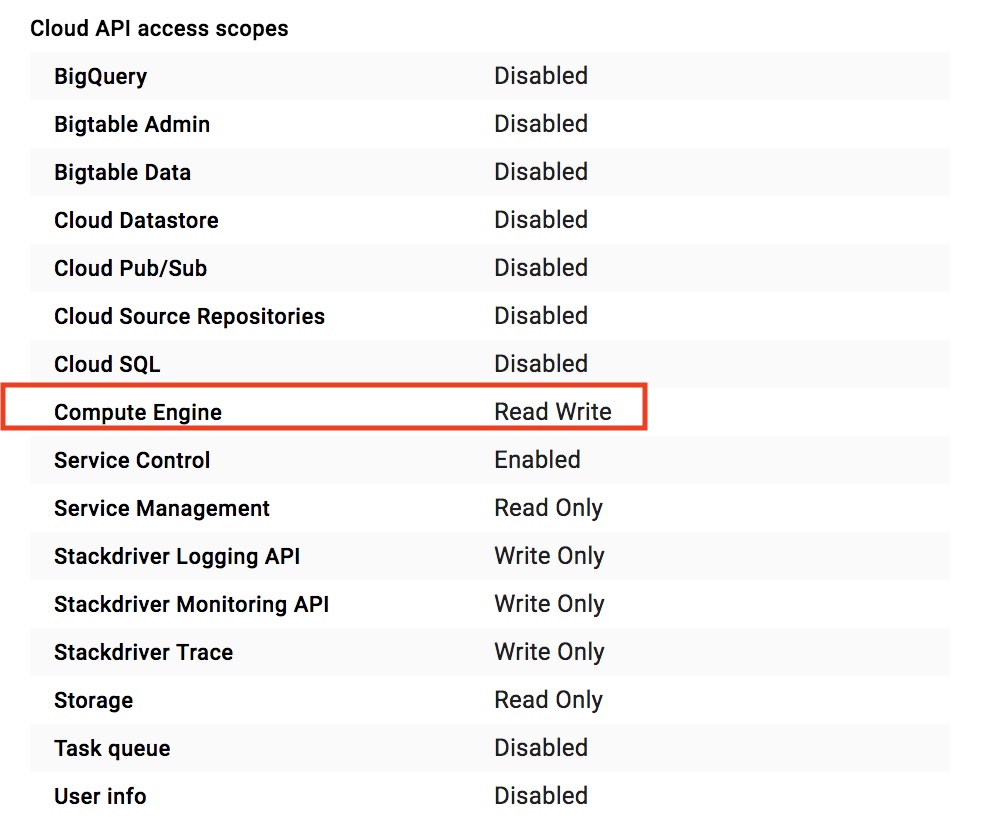Click Disabled status for Cloud SQL
The width and height of the screenshot is (1006, 836).
pyautogui.click(x=541, y=364)
